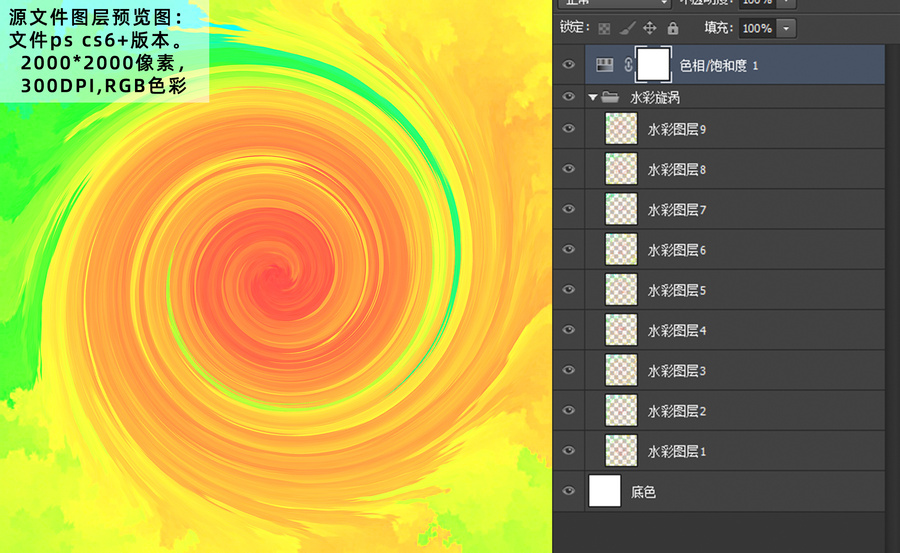
Task: Select layer name 水彩图层2
Action: (677, 411)
